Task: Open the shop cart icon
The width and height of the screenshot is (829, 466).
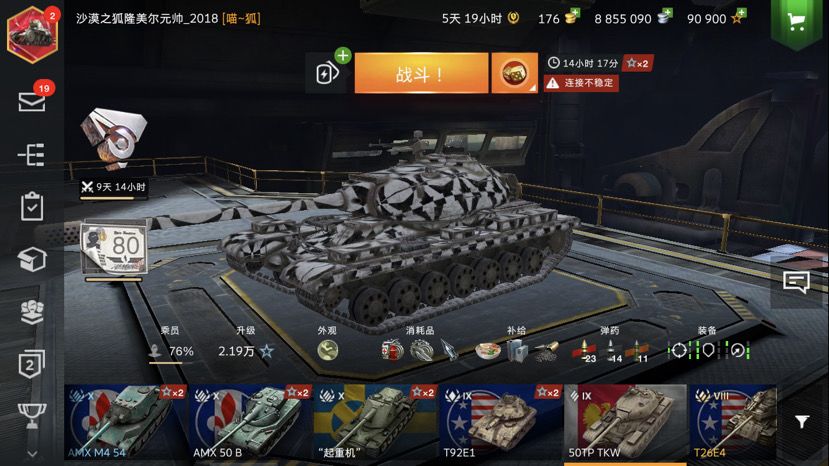Action: (796, 22)
